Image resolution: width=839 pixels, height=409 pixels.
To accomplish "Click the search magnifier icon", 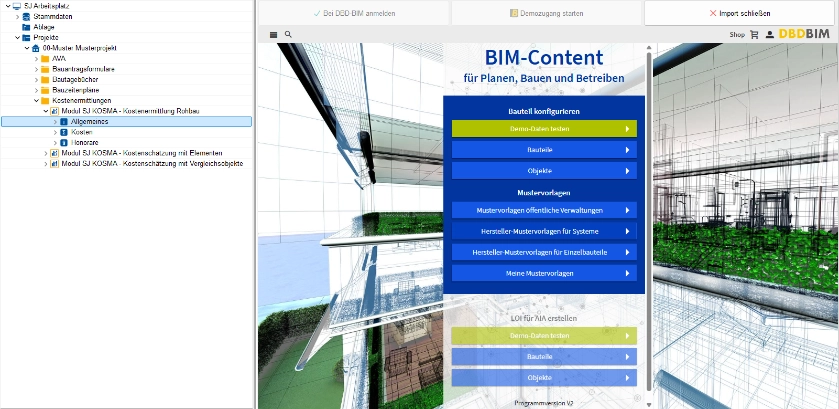I will (x=288, y=34).
